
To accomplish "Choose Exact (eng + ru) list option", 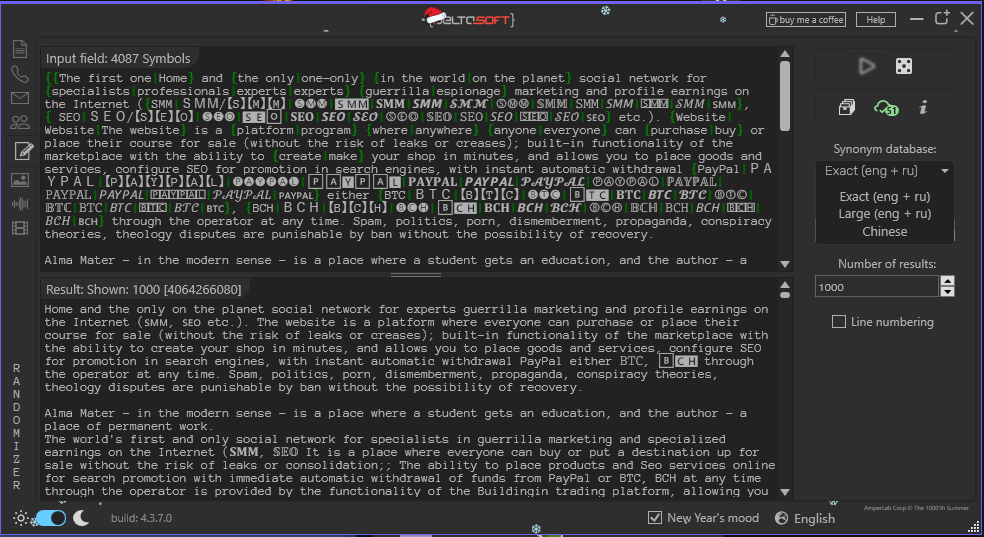I will coord(884,196).
